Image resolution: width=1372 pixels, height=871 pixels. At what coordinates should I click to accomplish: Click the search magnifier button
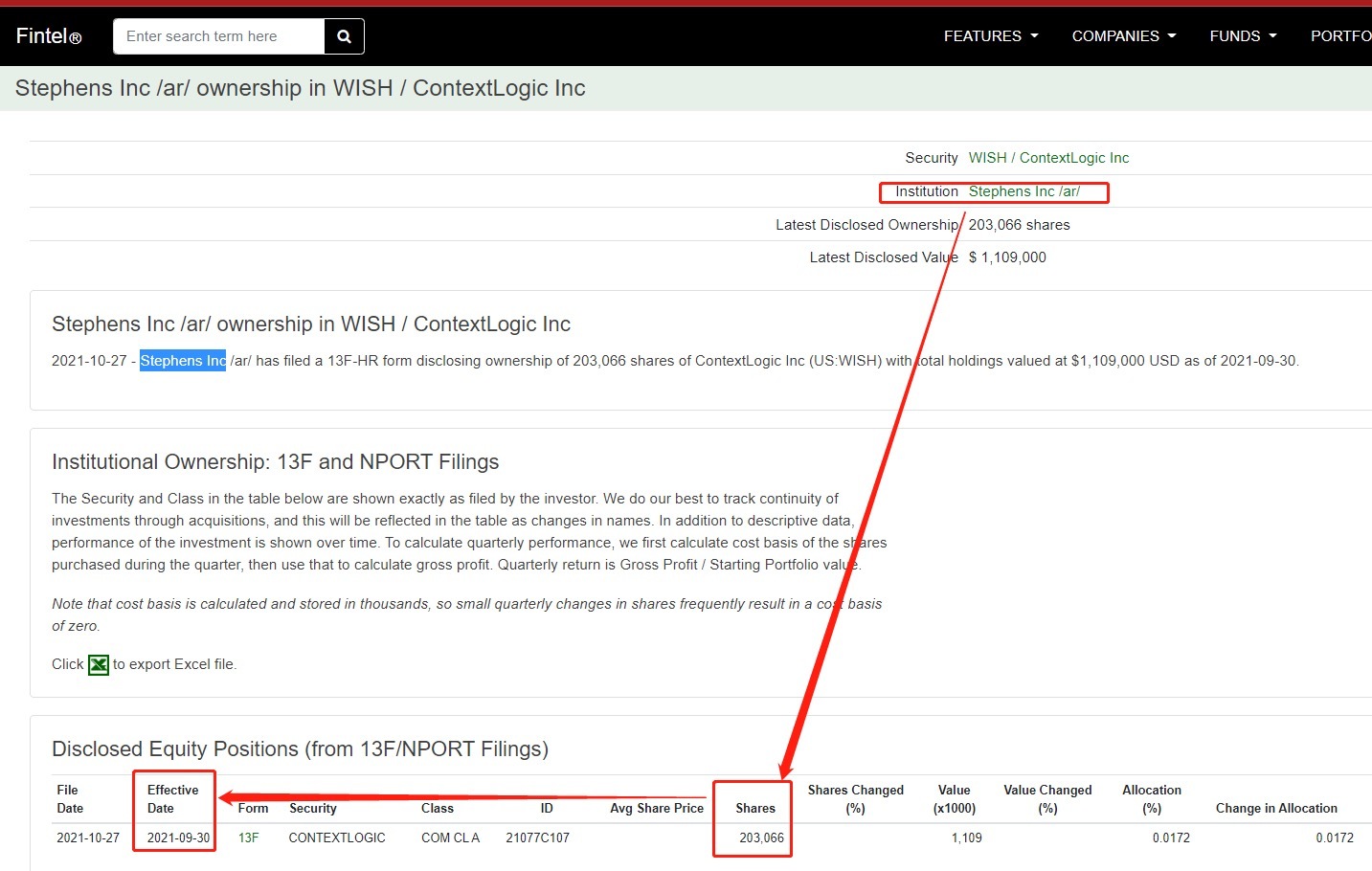point(344,36)
